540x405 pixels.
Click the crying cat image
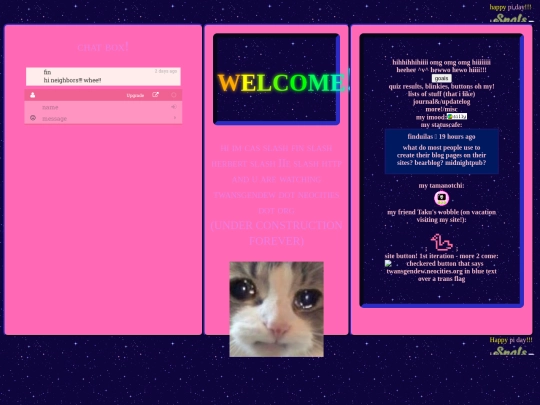pyautogui.click(x=277, y=309)
